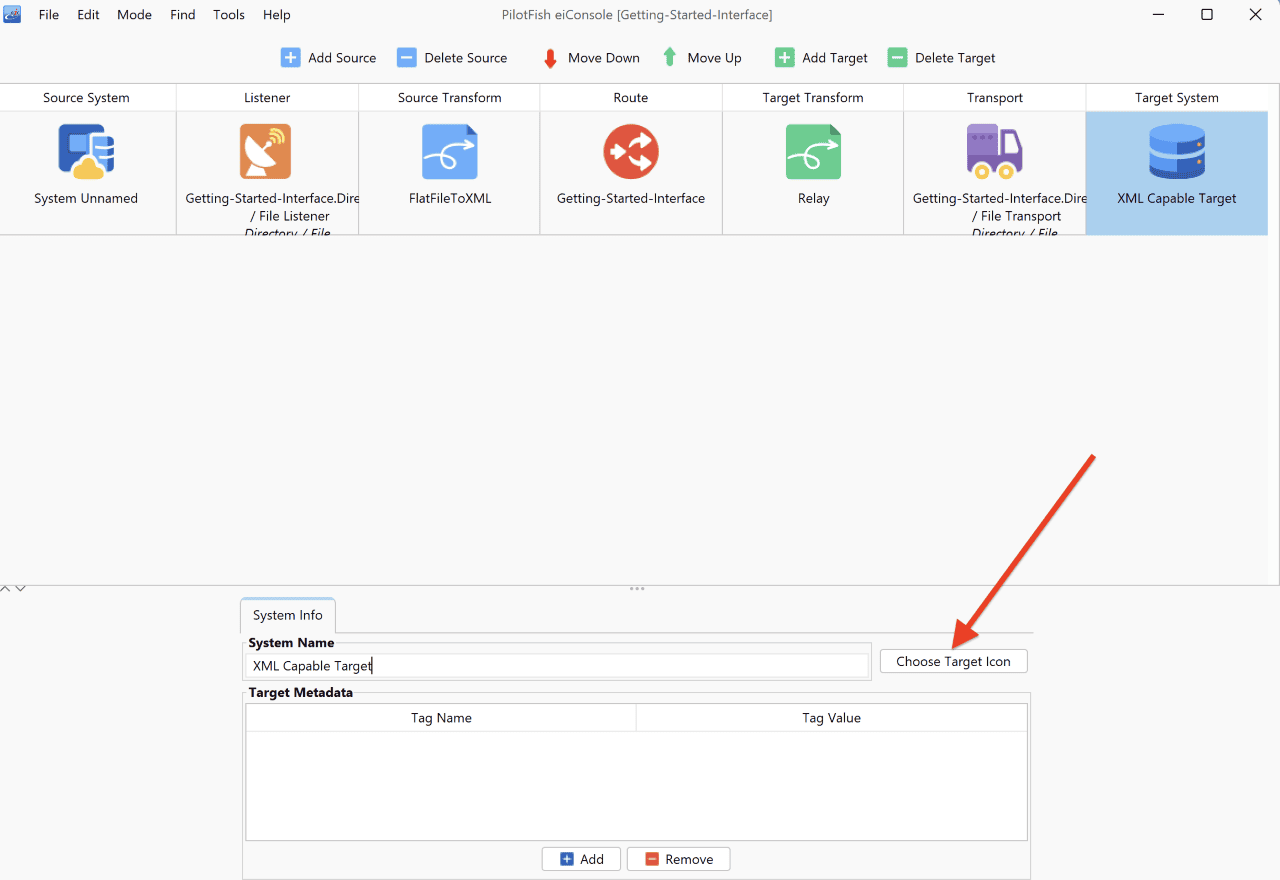Click the Transport column header
Screen dimensions: 1280x880
coord(995,98)
